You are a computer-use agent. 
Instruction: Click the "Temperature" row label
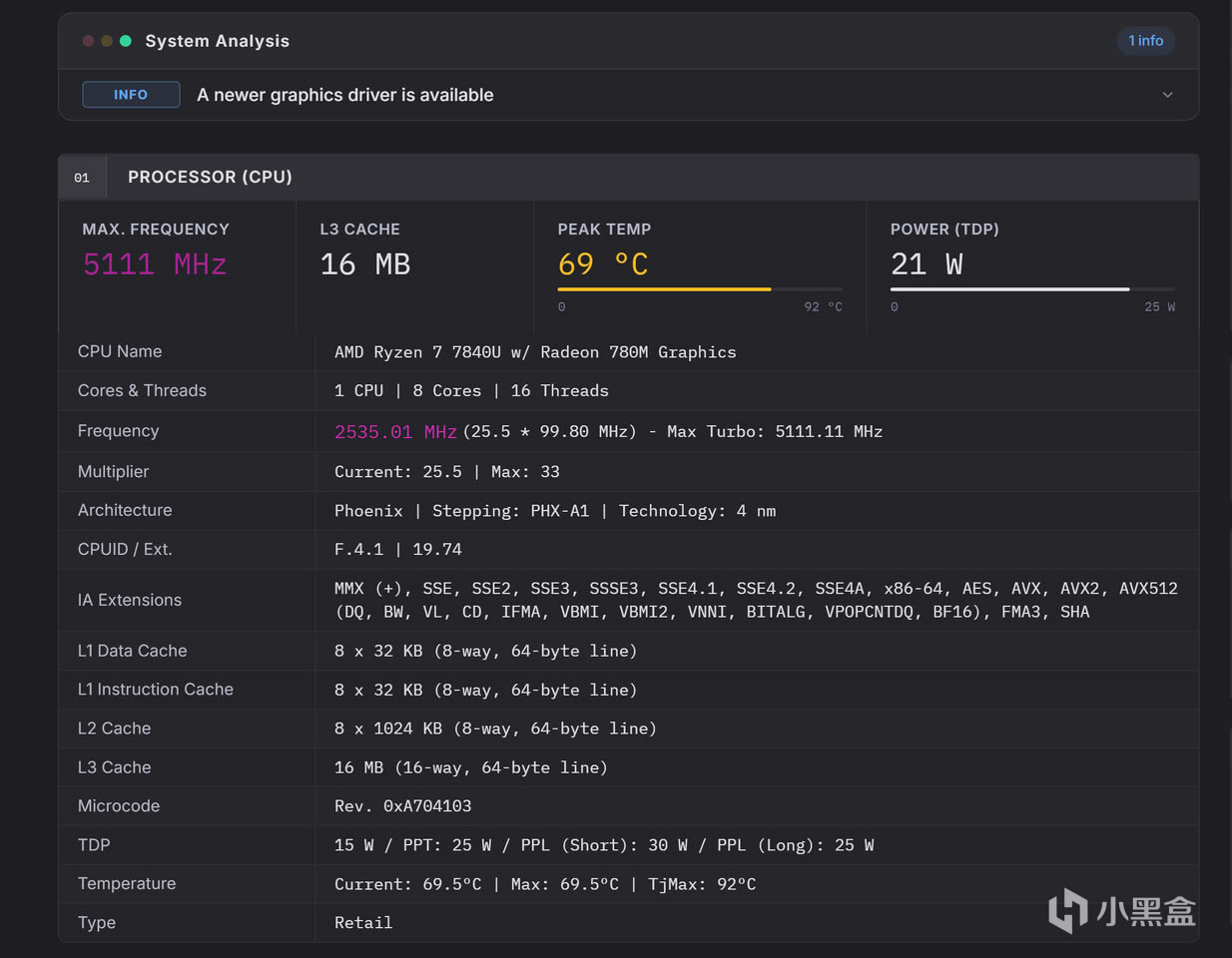pos(127,884)
